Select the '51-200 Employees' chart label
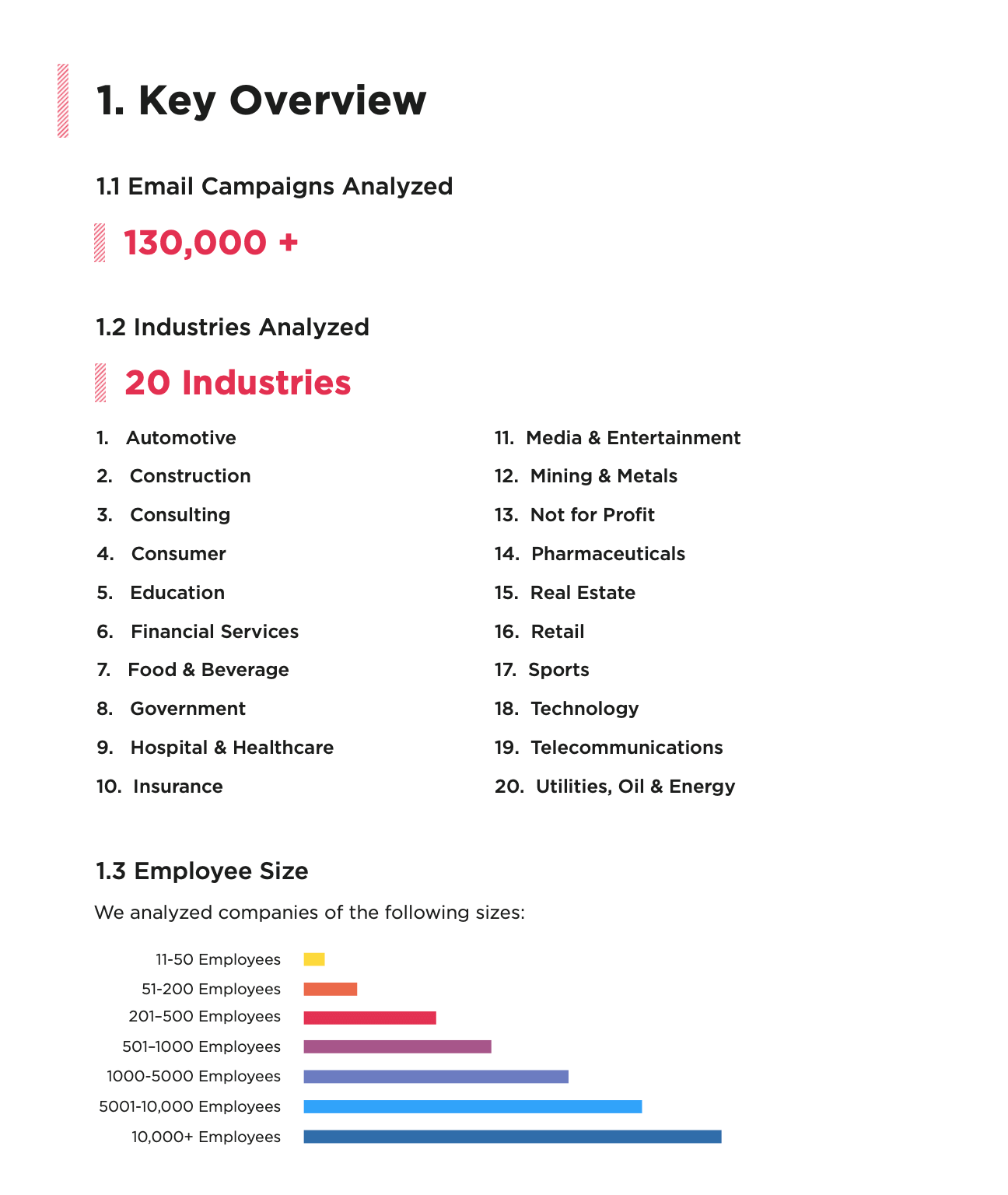1008x1195 pixels. click(x=211, y=990)
